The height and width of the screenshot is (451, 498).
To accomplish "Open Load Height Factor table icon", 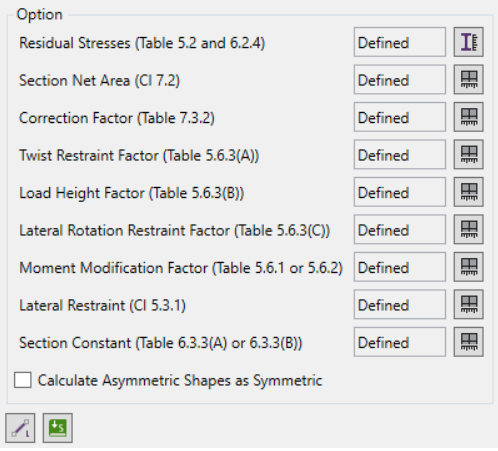I will (x=468, y=192).
